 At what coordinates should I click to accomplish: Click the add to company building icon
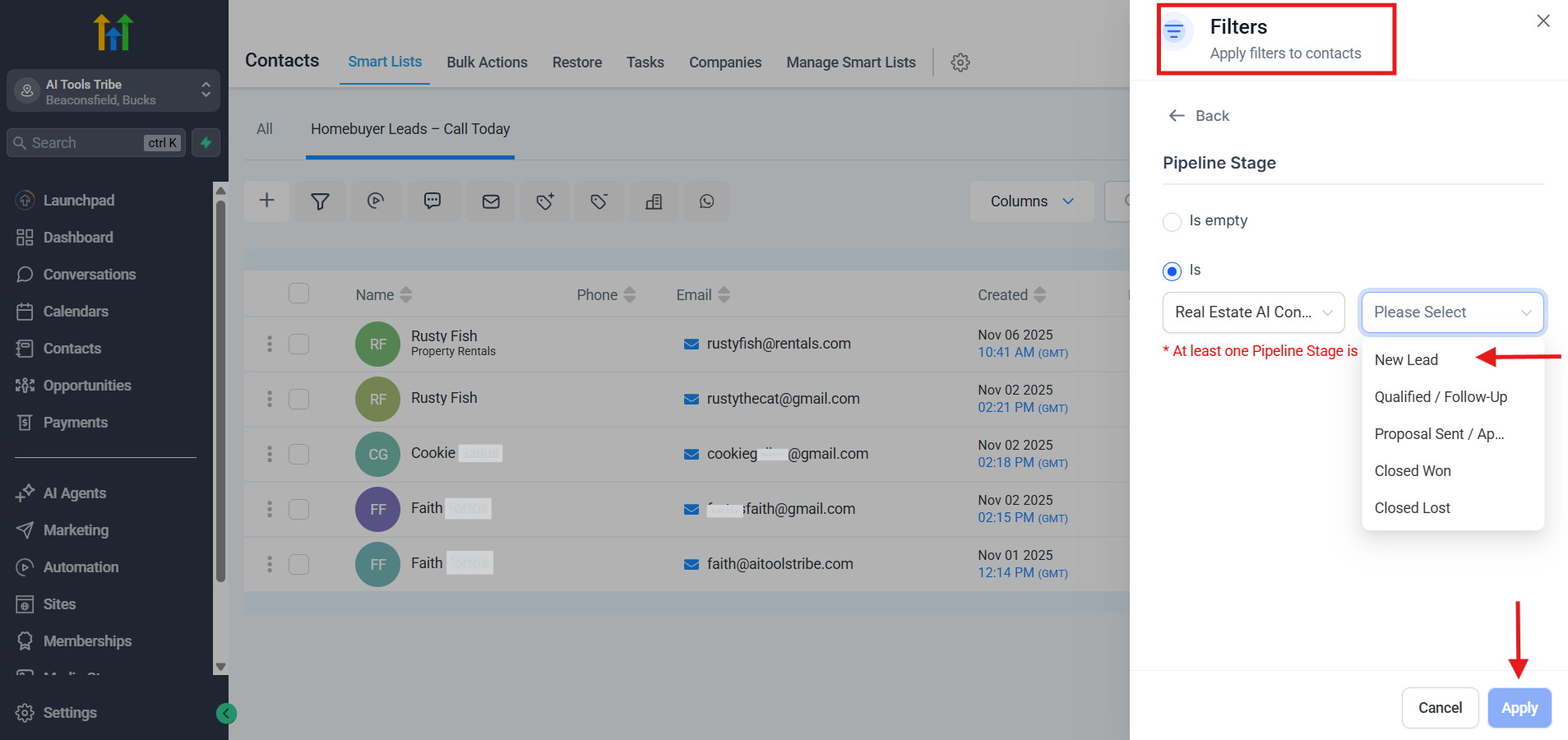(x=654, y=201)
